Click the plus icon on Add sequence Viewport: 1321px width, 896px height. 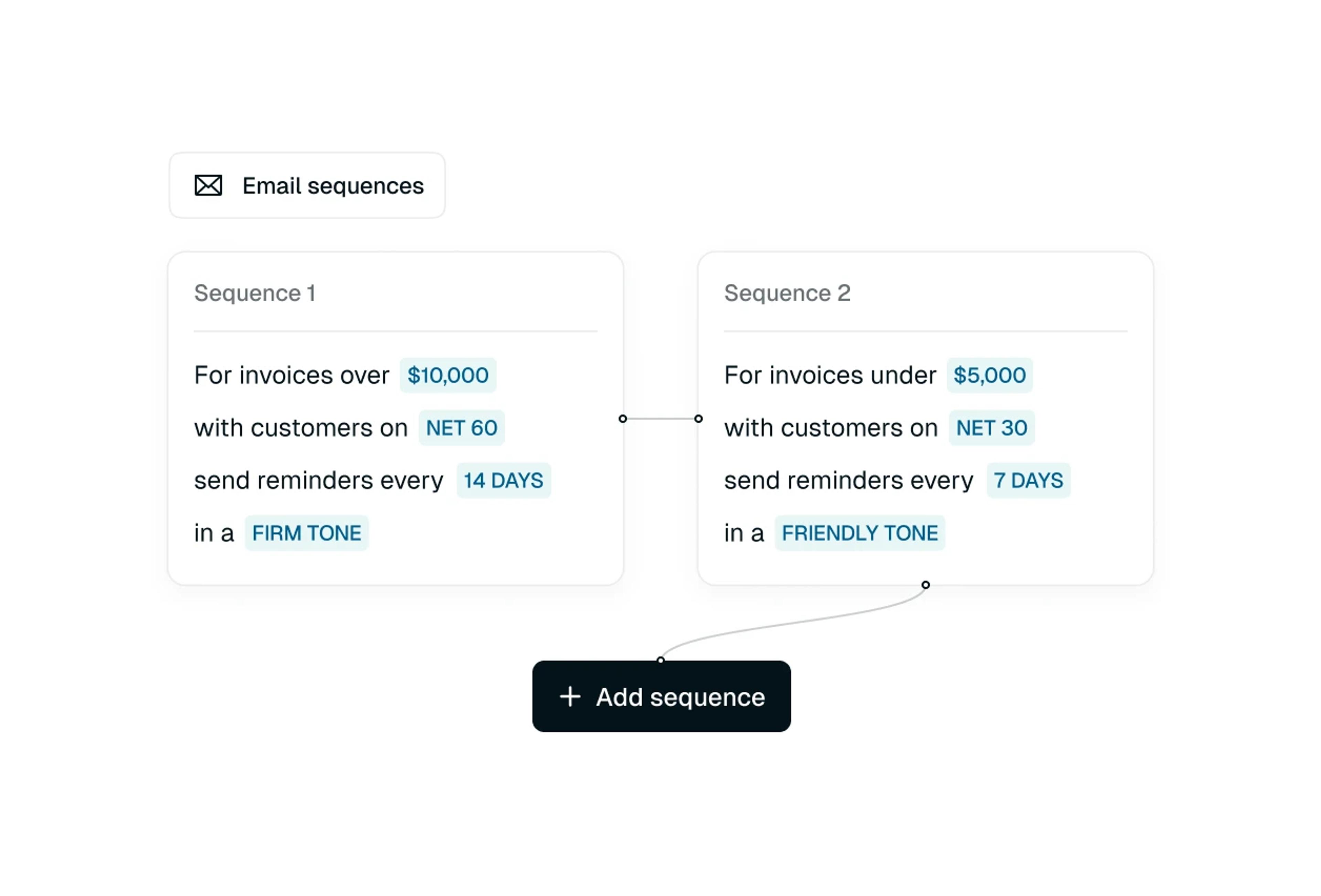(x=570, y=696)
